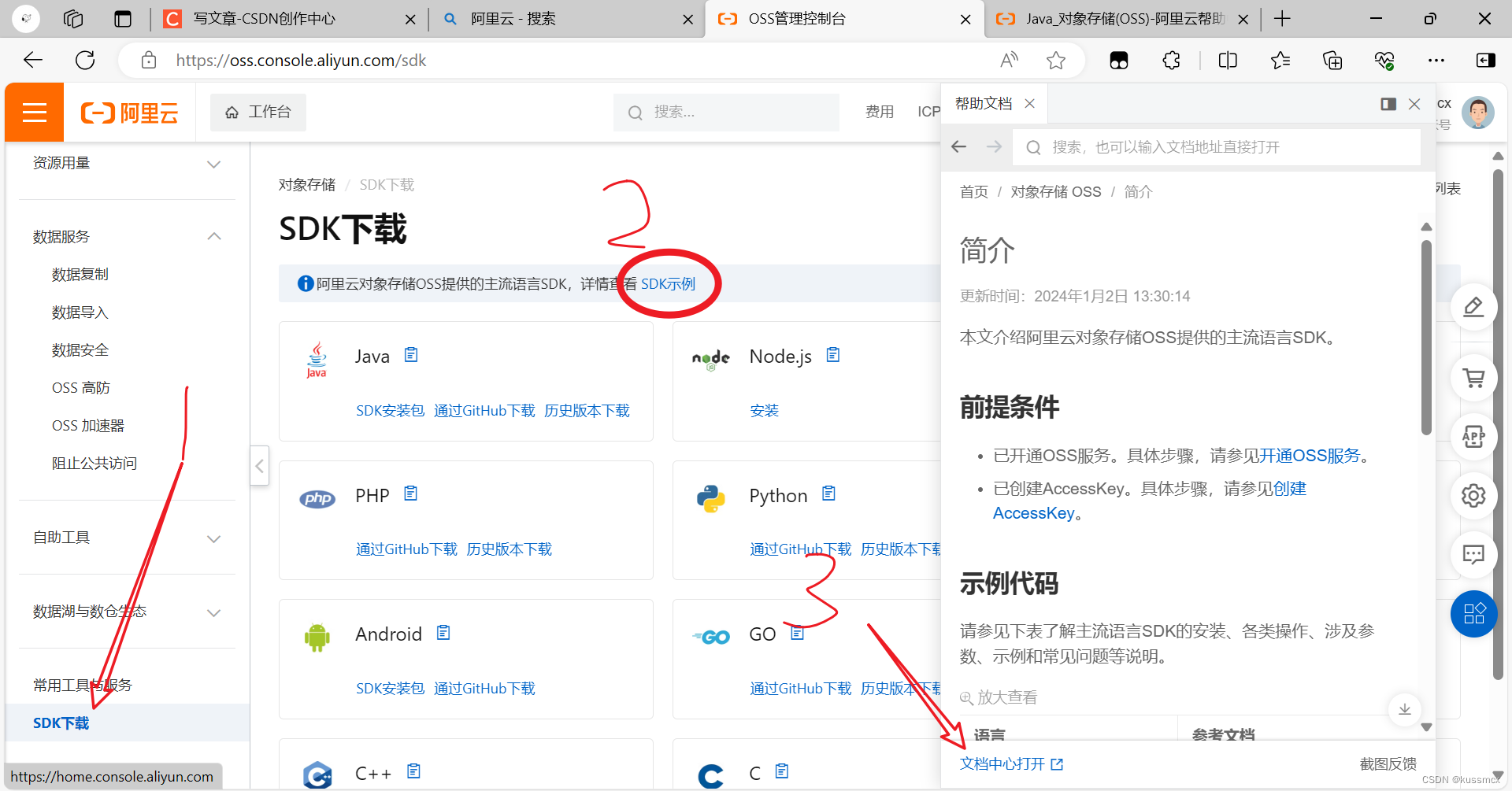Click 截图反馈 in help panel
This screenshot has width=1512, height=791.
tap(1388, 764)
